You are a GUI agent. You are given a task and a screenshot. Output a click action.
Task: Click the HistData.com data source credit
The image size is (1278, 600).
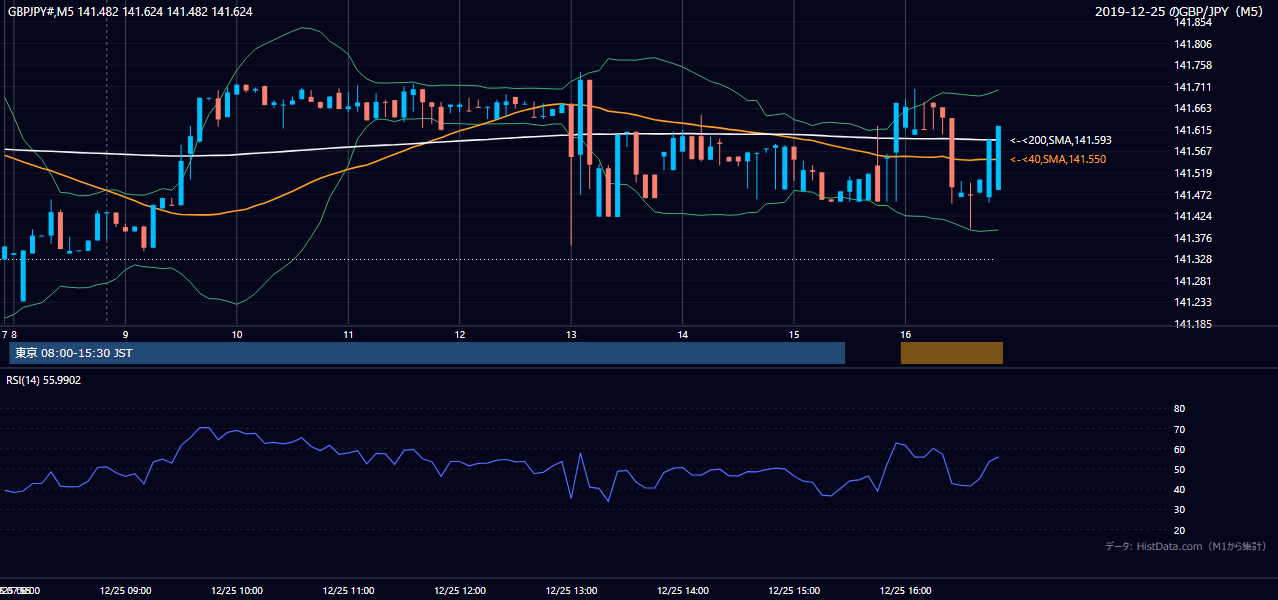[x=1186, y=546]
